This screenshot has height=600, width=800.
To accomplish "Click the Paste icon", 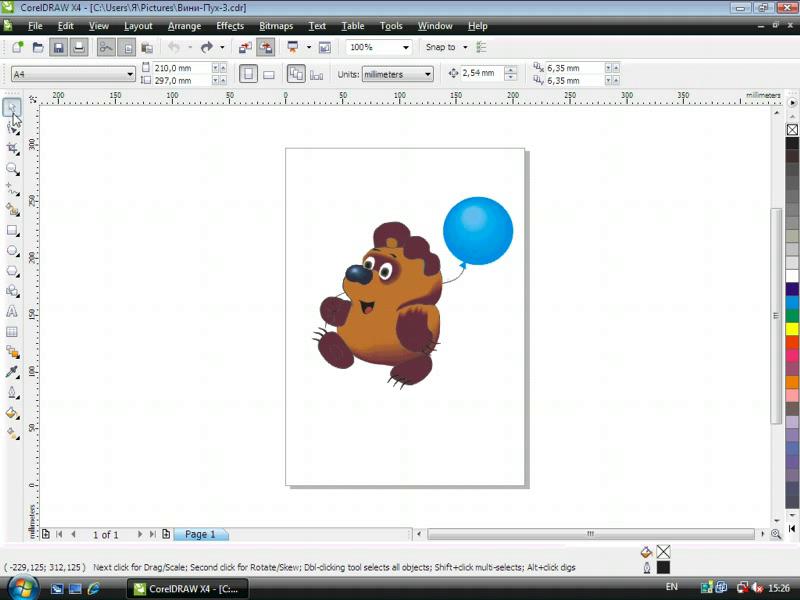I will point(147,47).
